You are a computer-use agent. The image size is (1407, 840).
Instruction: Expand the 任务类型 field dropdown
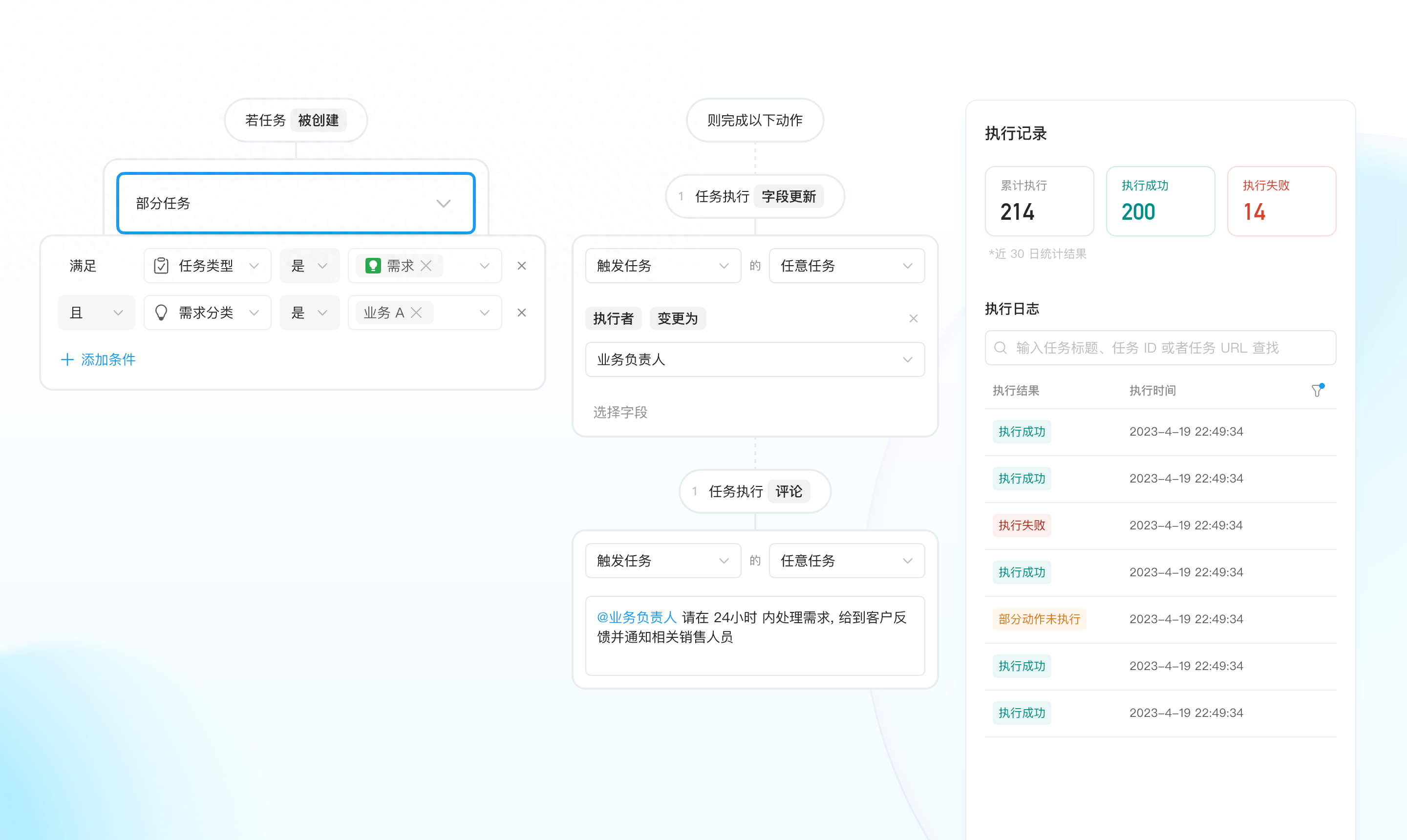[207, 266]
